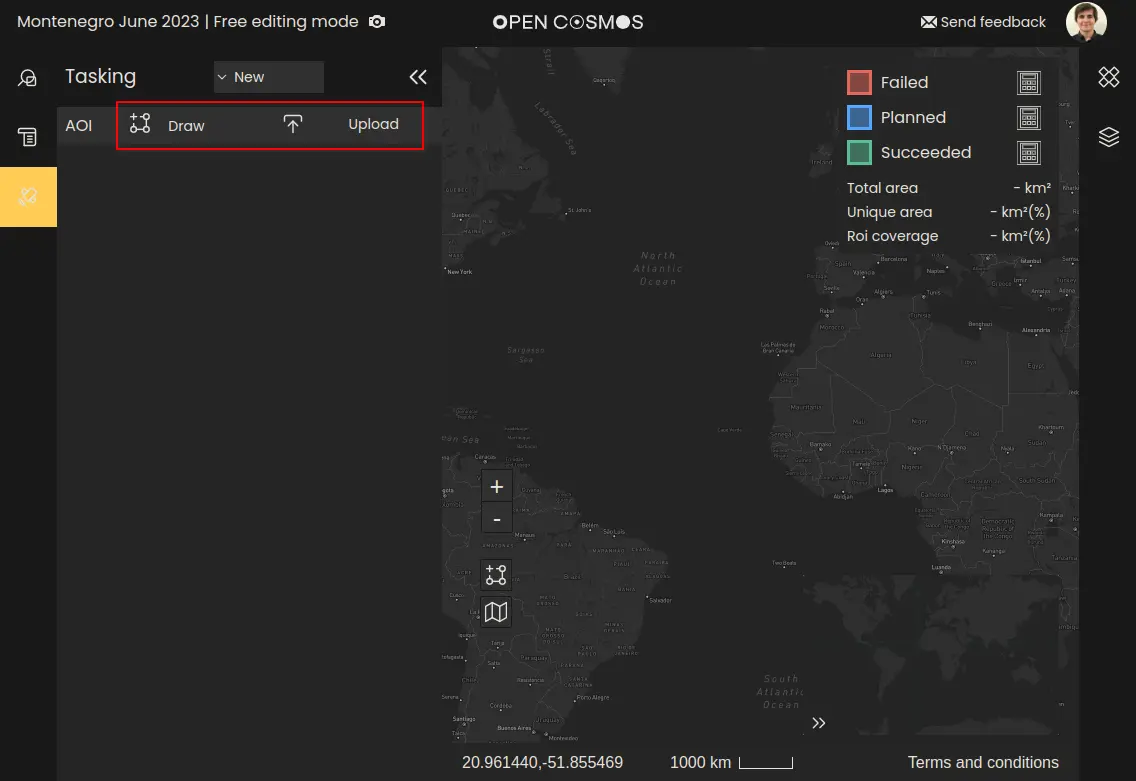Viewport: 1136px width, 781px height.
Task: Toggle the Planned status legend swatch
Action: (859, 118)
